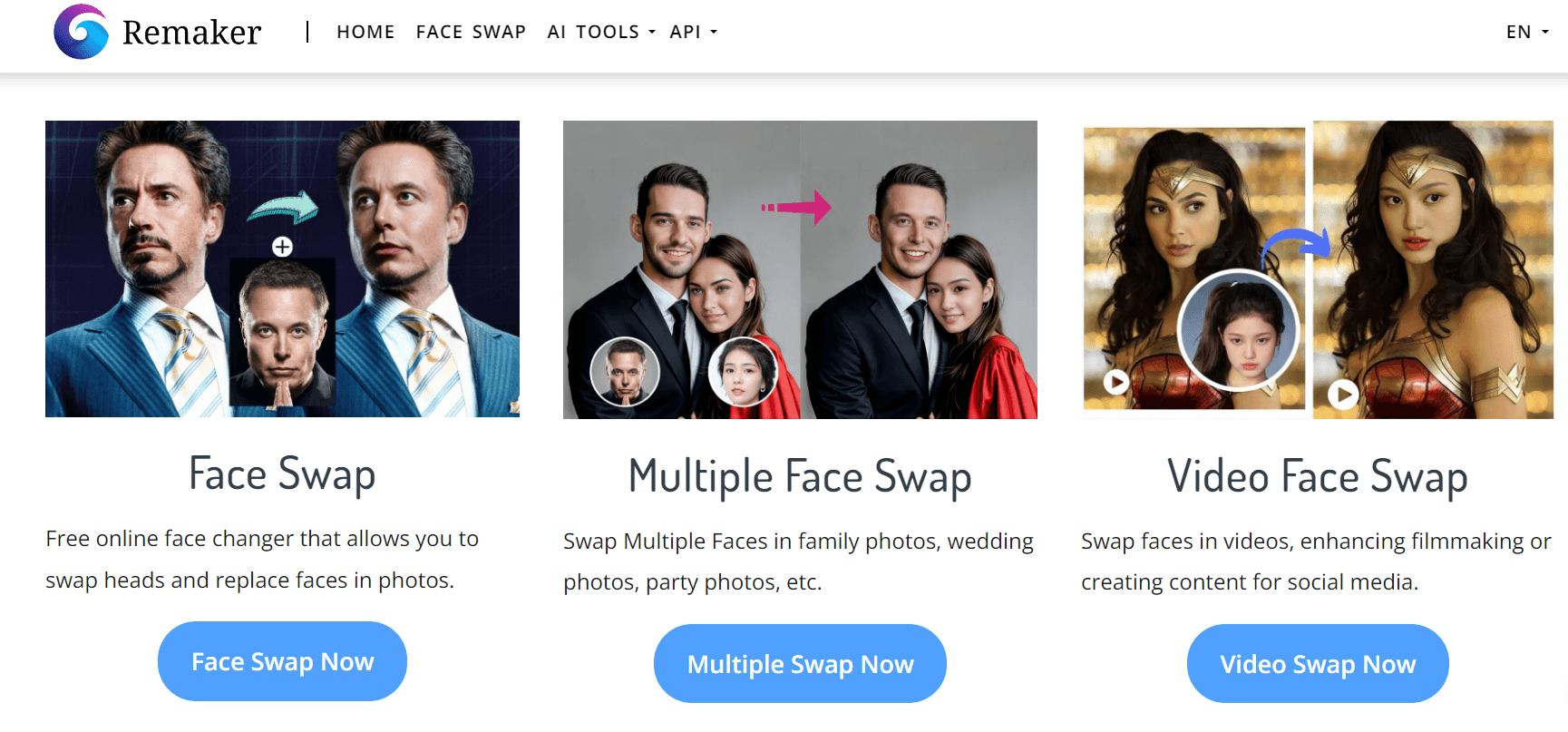
Task: Click the pink dashed arrow icon
Action: point(797,207)
